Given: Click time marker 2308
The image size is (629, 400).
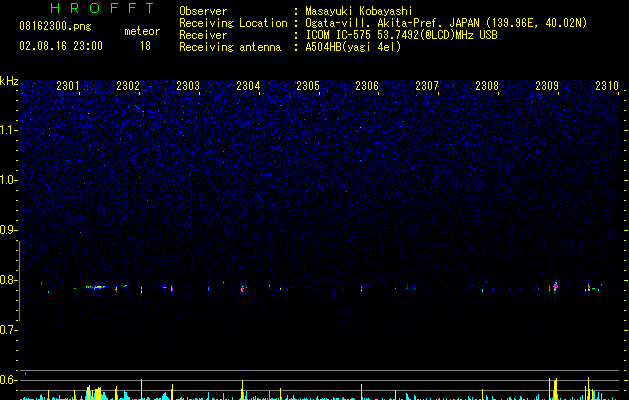Looking at the screenshot, I should pyautogui.click(x=487, y=86).
